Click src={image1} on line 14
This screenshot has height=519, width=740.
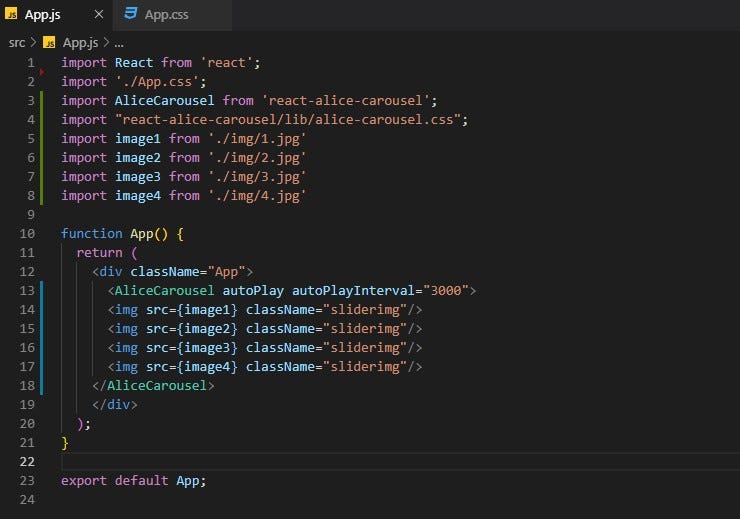coord(192,310)
